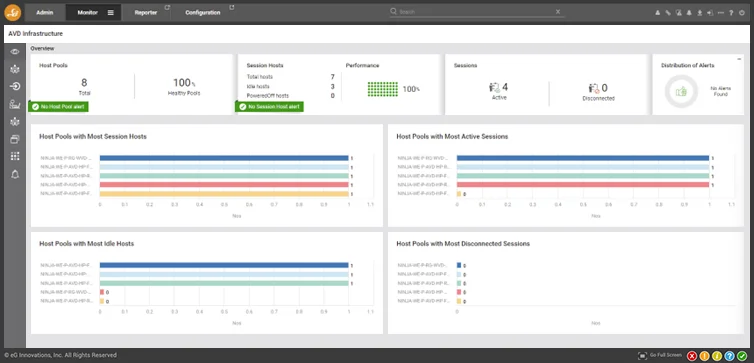Click the dark blue bar in Most Session Hosts chart
Screen dimensions: 754x363
[x=224, y=158]
